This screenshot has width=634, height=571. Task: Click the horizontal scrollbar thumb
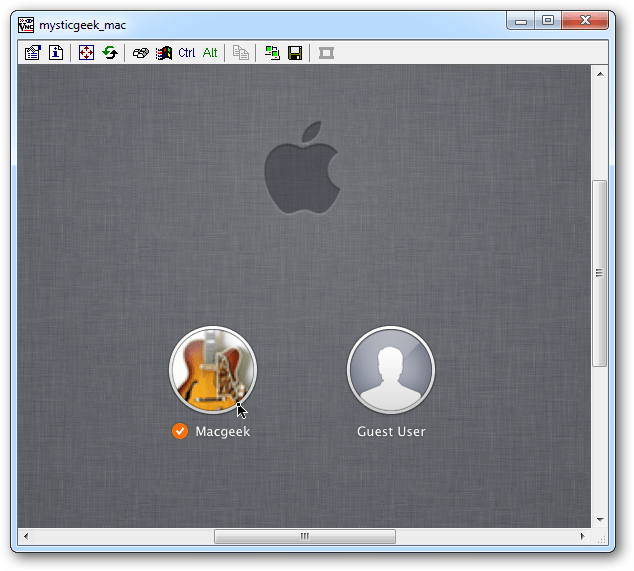(x=305, y=537)
